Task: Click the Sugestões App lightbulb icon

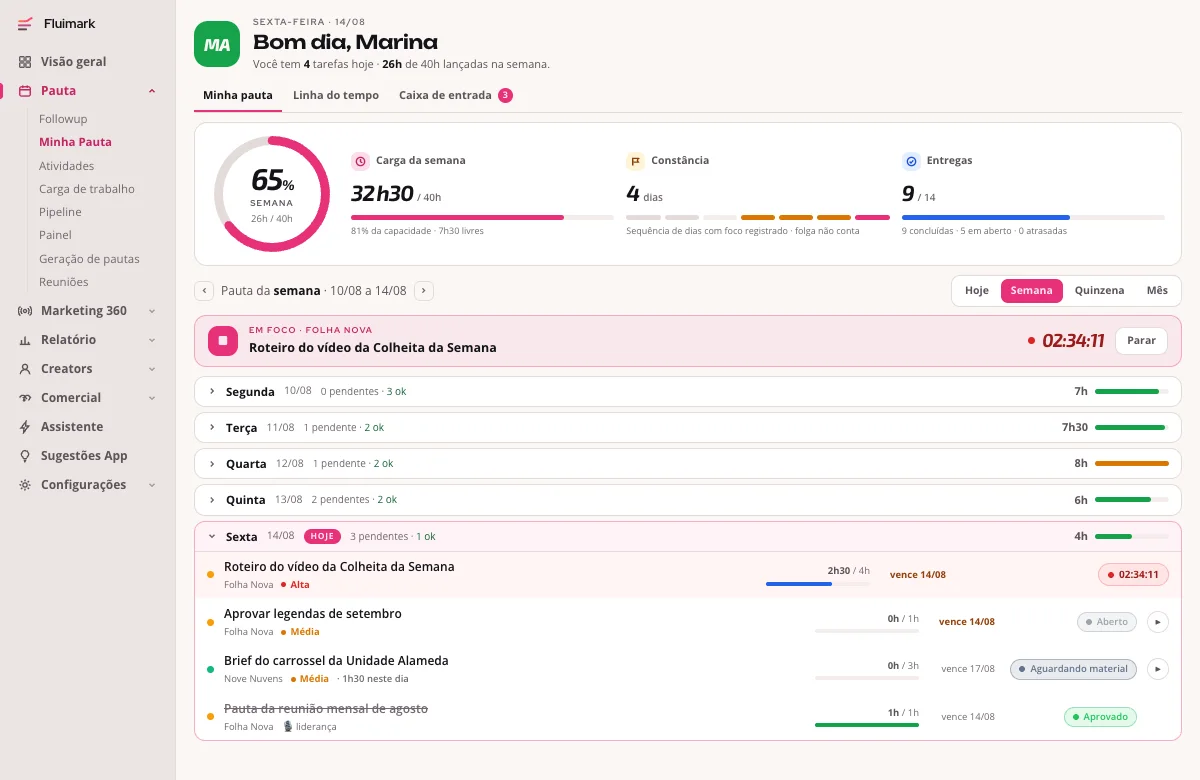Action: [x=25, y=456]
